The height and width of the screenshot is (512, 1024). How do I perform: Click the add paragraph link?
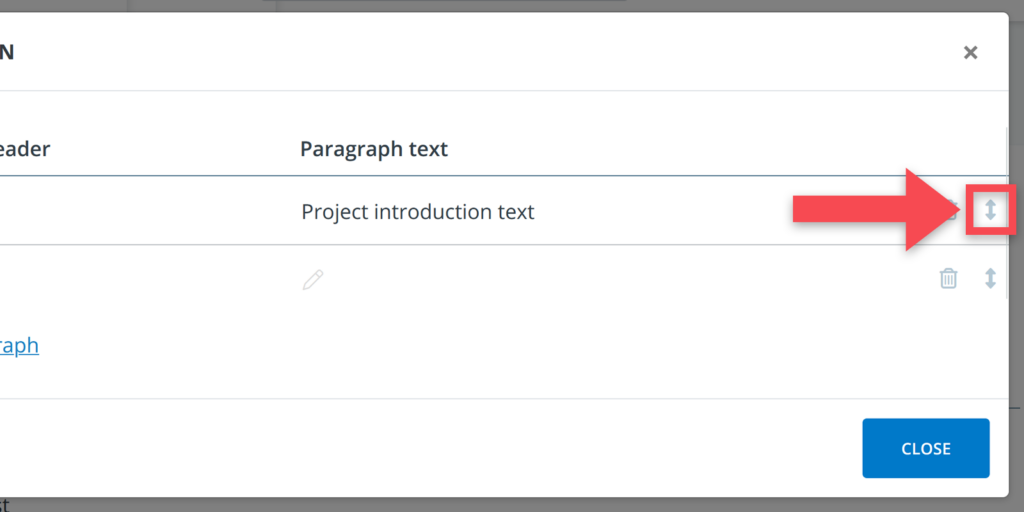[x=19, y=346]
